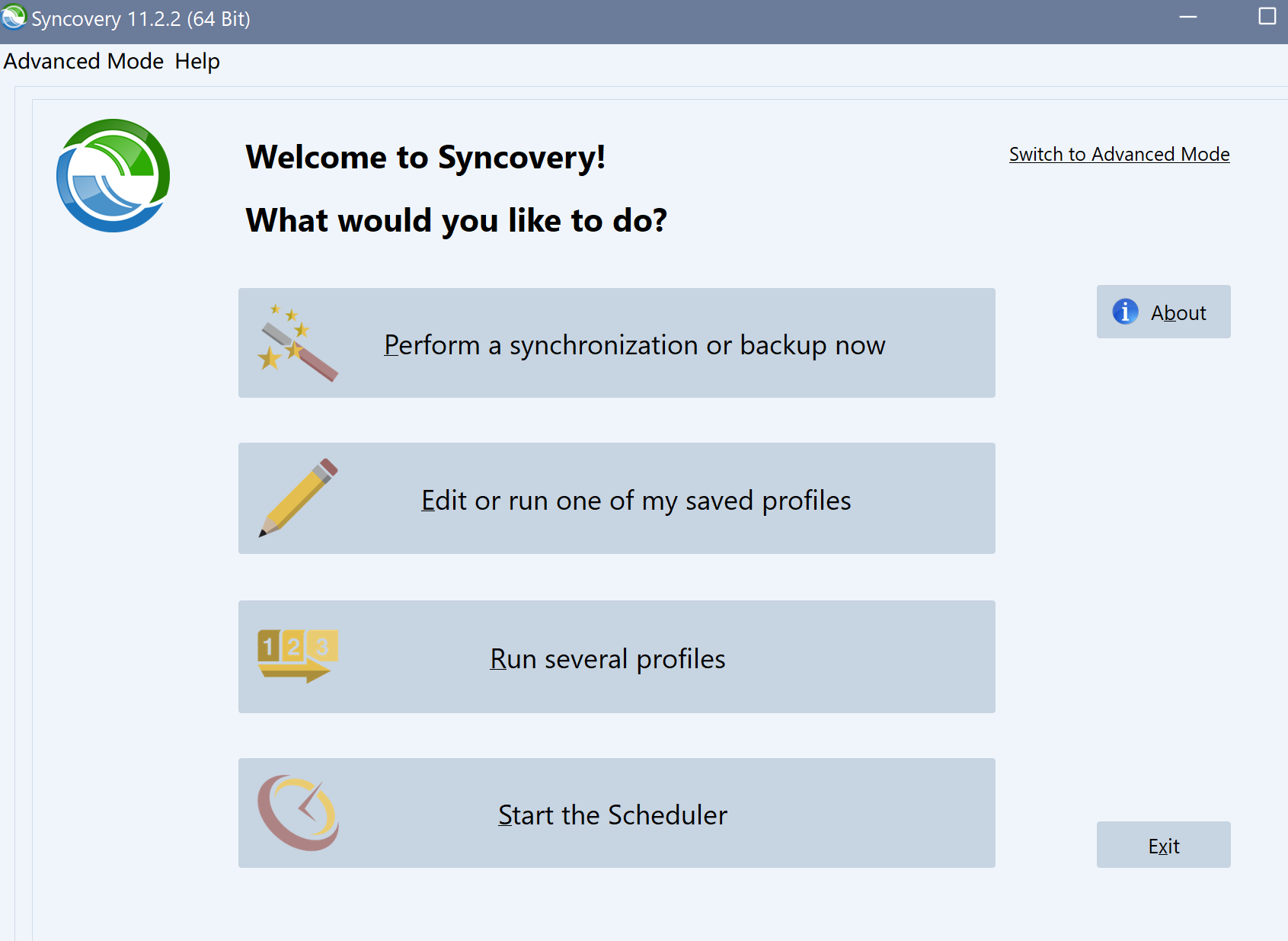Click the 1-2-3 numbered arrow icon

coord(298,656)
